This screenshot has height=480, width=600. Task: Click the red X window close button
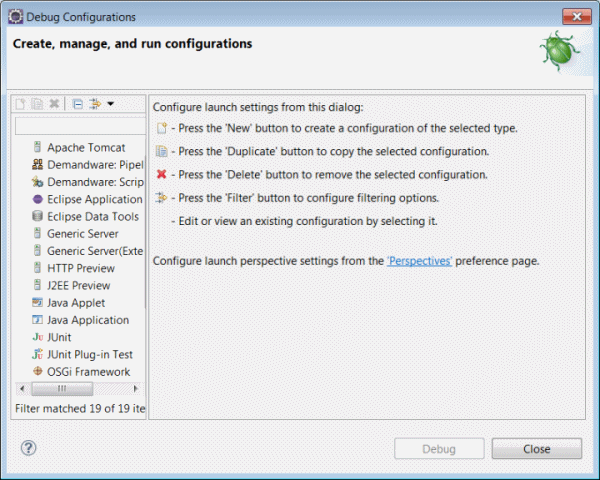[577, 16]
